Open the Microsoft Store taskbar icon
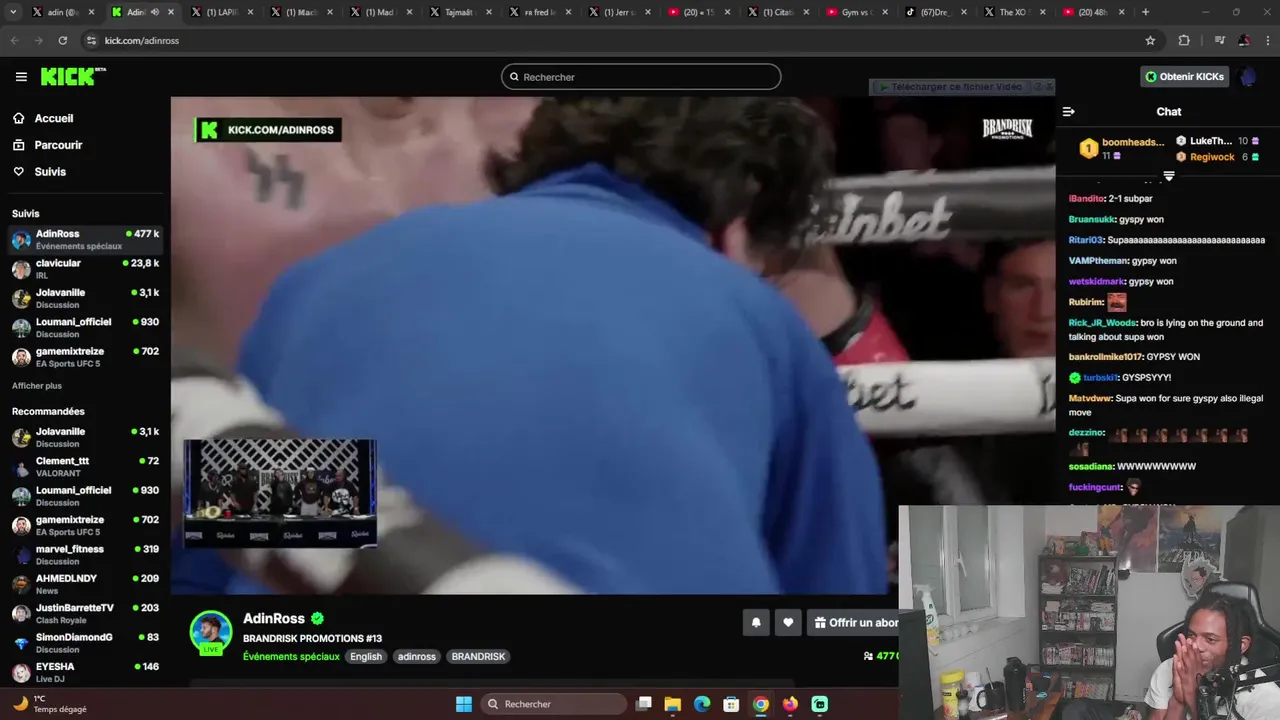The width and height of the screenshot is (1280, 720). pyautogui.click(x=731, y=704)
